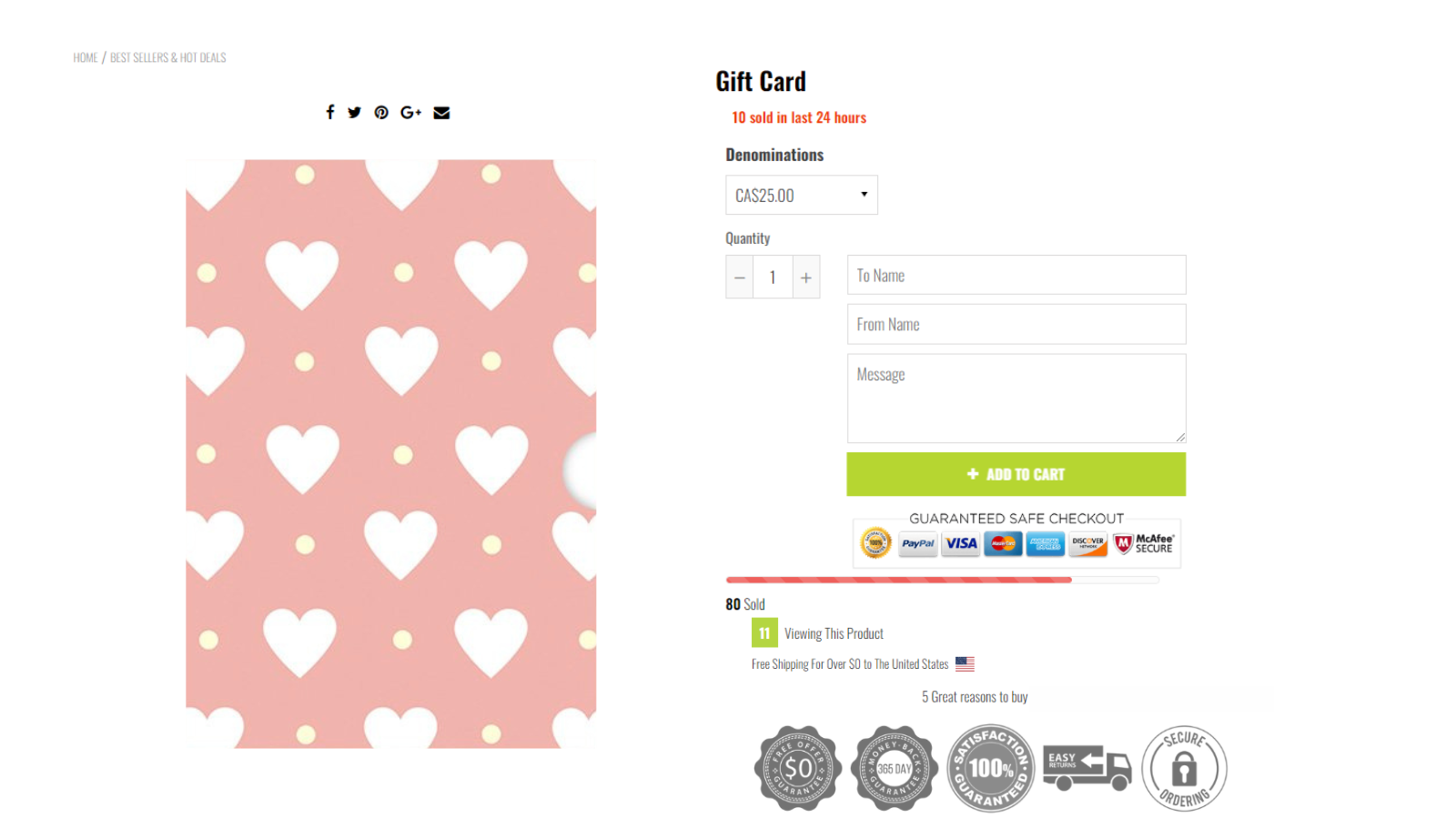Click the $0 Free Offer Guarantee badge
This screenshot has height=819, width=1456.
[798, 769]
